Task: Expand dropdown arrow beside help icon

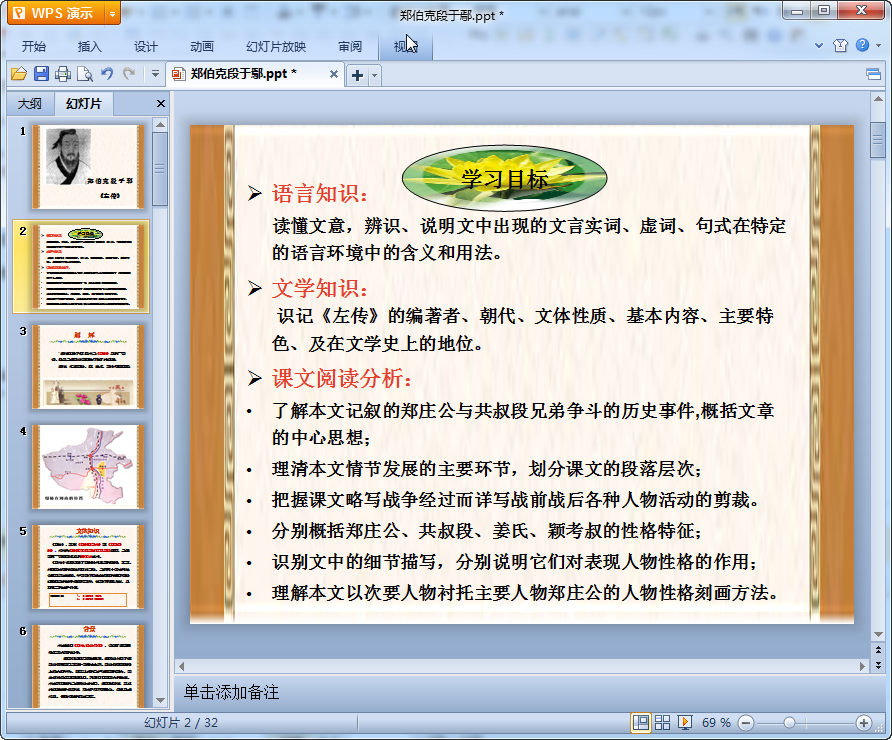Action: point(878,46)
